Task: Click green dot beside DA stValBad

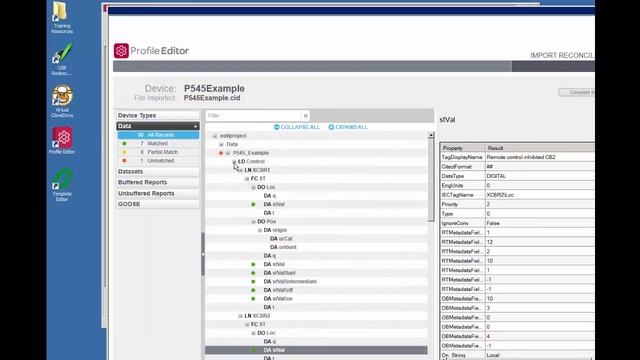Action: (x=253, y=273)
